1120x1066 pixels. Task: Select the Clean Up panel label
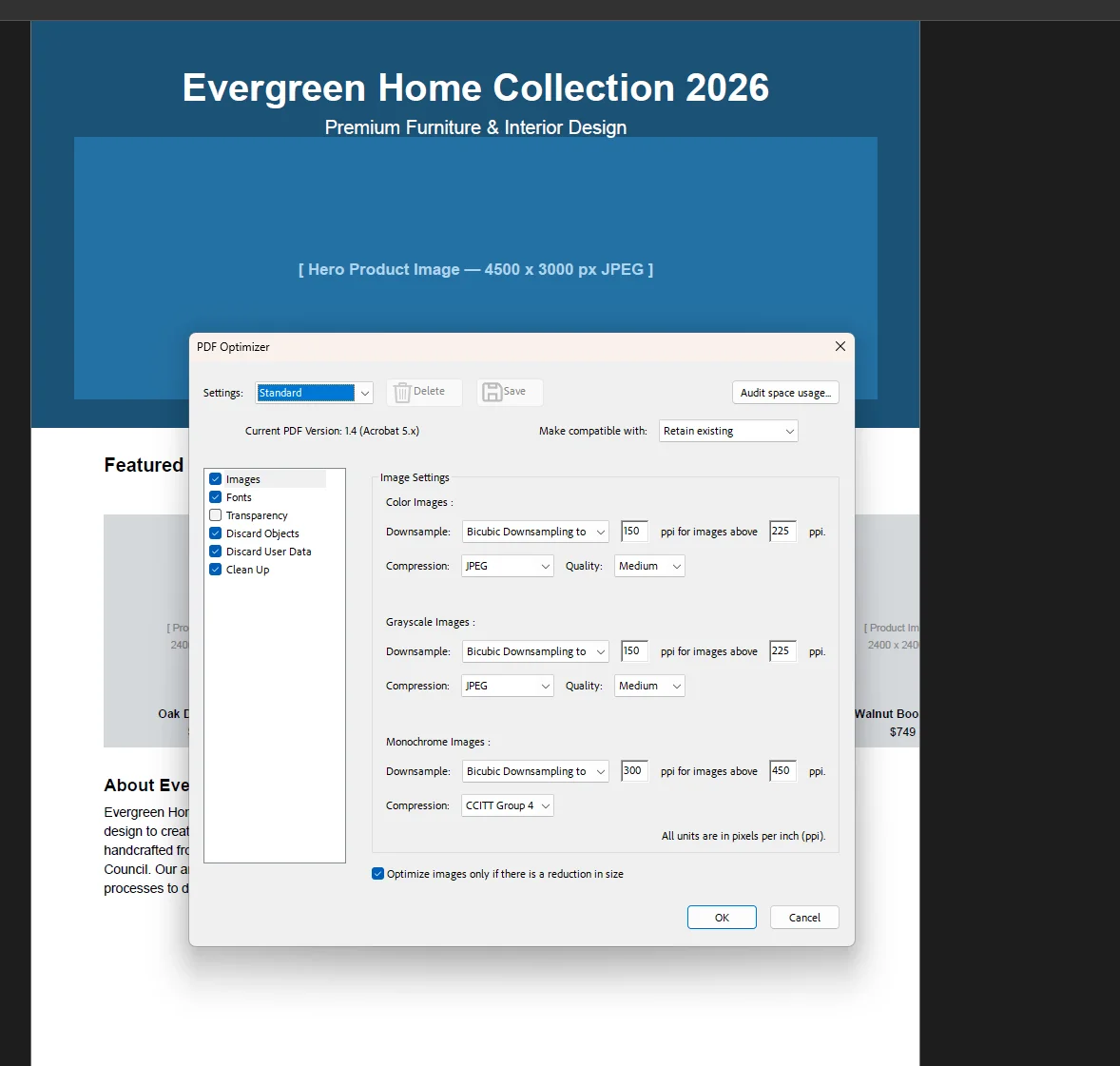(248, 570)
